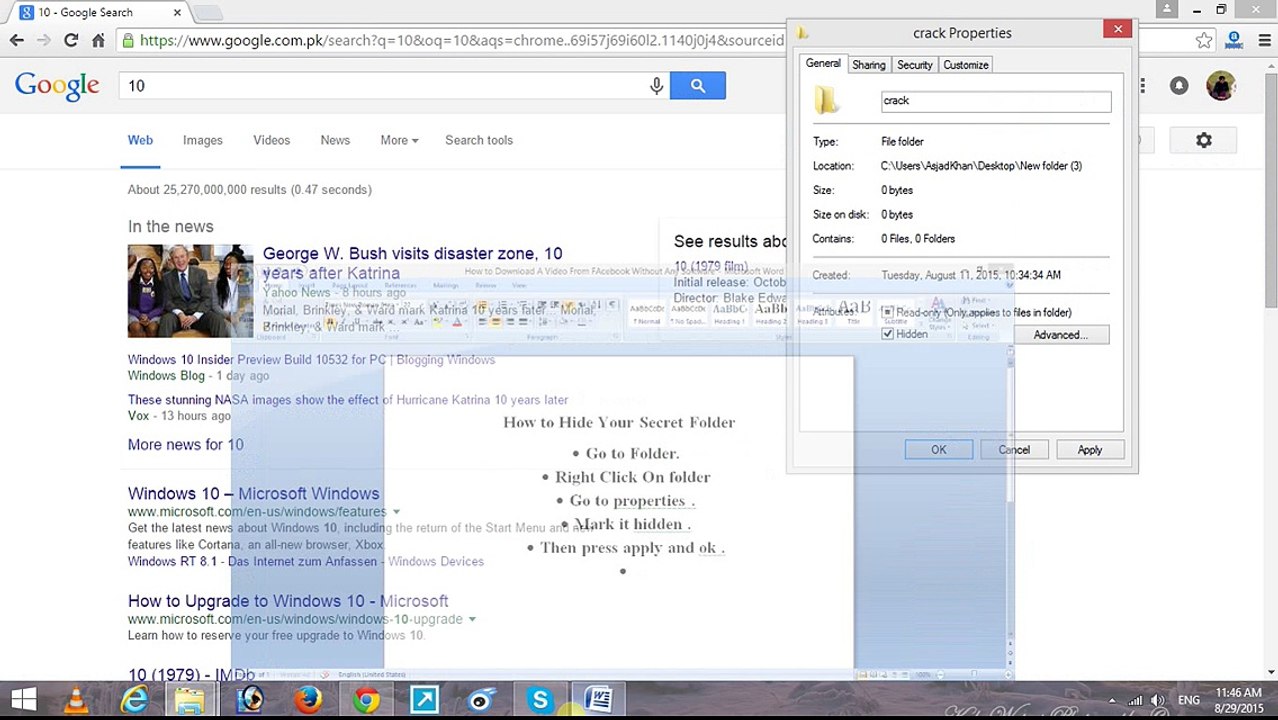Launch VLC media player from taskbar
Viewport: 1278px width, 720px height.
pos(76,699)
